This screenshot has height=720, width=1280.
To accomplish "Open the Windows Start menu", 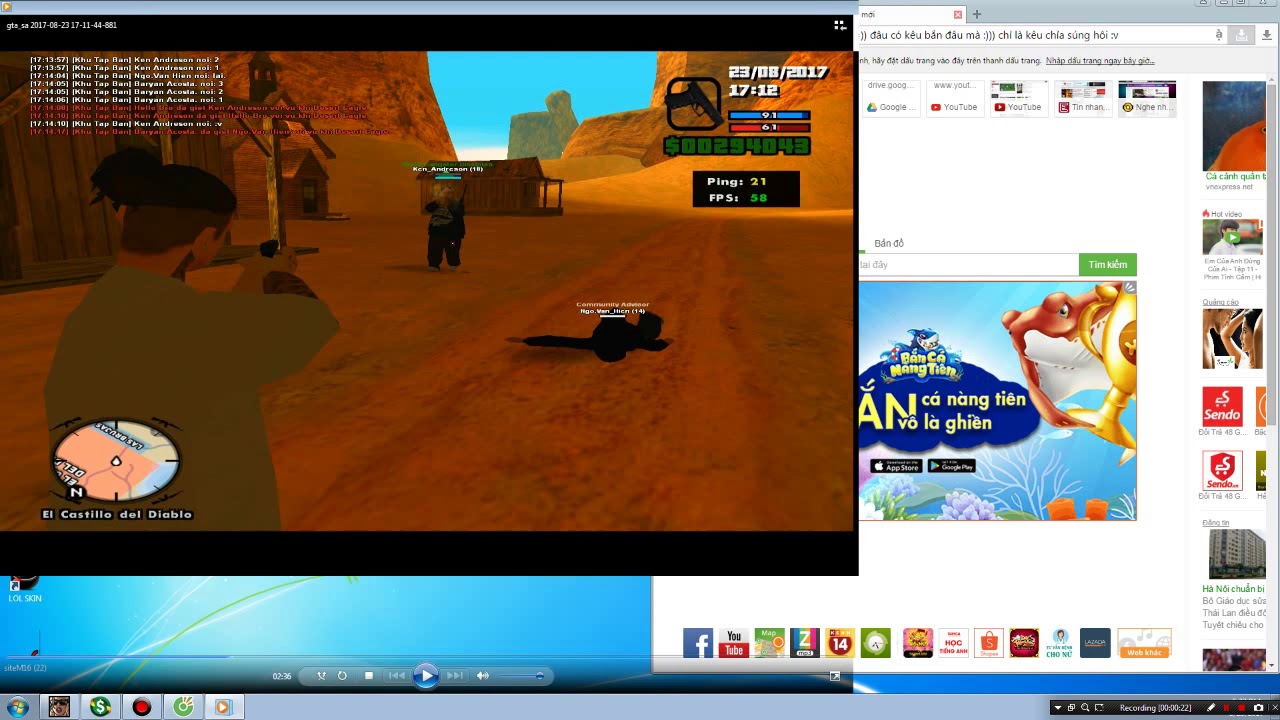I will [17, 707].
